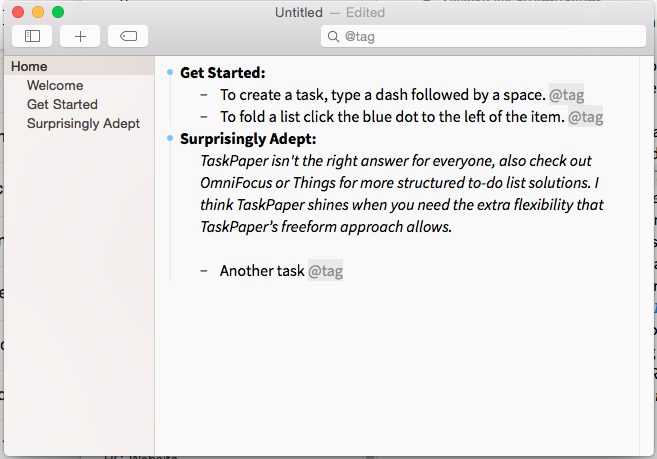Click the @tag after 'Another task'

point(326,270)
